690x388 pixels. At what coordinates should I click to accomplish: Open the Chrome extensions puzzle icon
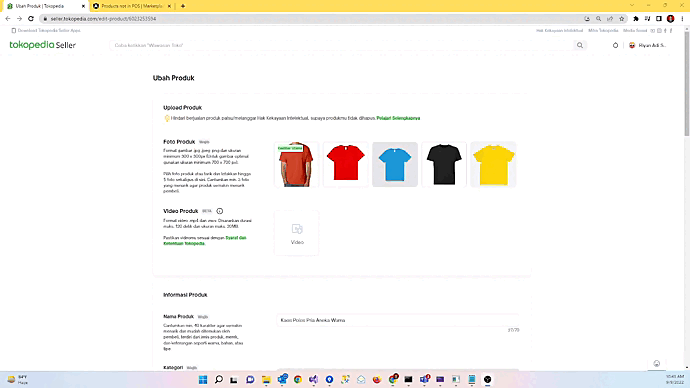point(636,18)
